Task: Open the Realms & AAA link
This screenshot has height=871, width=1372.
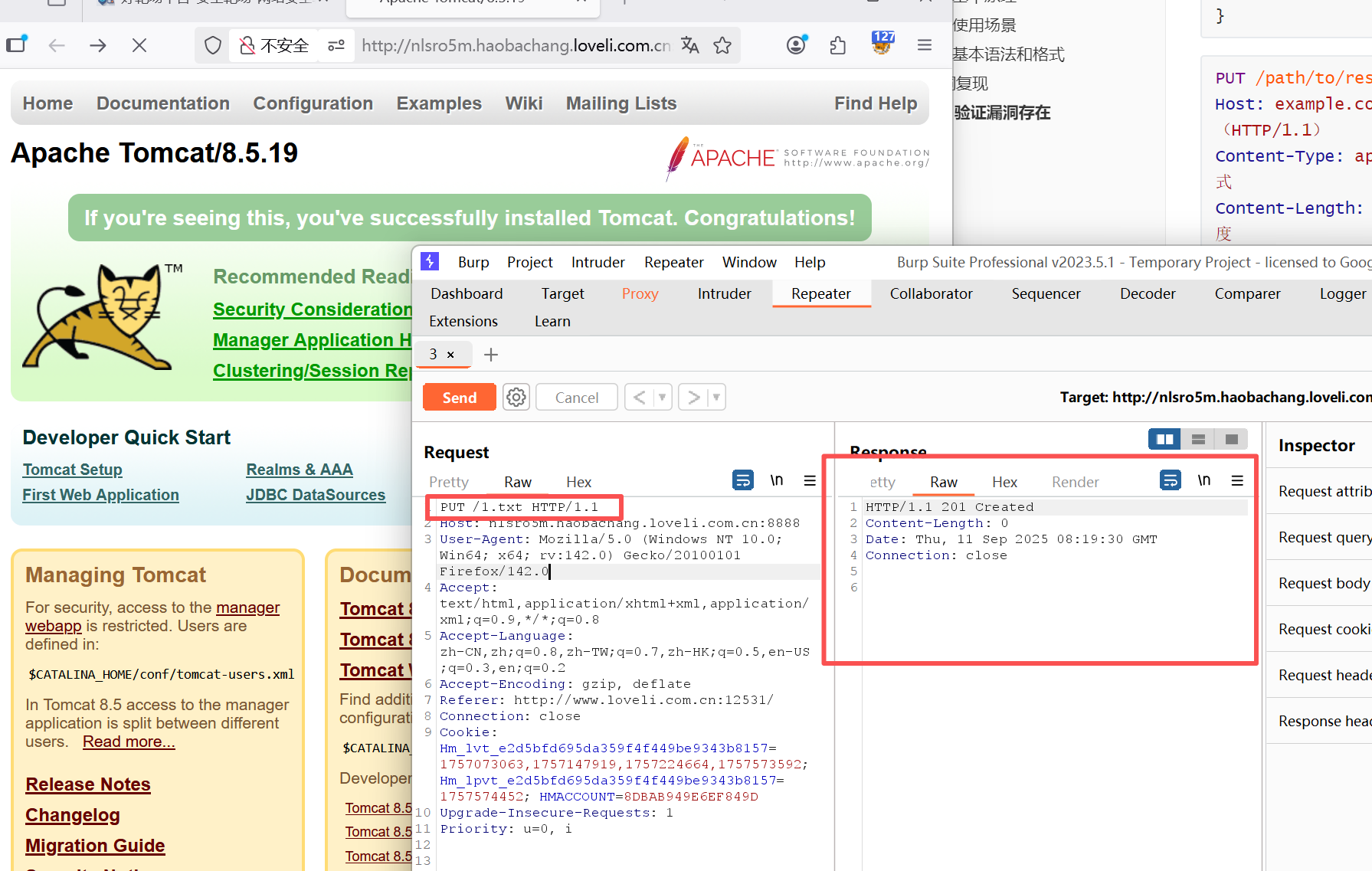Action: [x=300, y=470]
